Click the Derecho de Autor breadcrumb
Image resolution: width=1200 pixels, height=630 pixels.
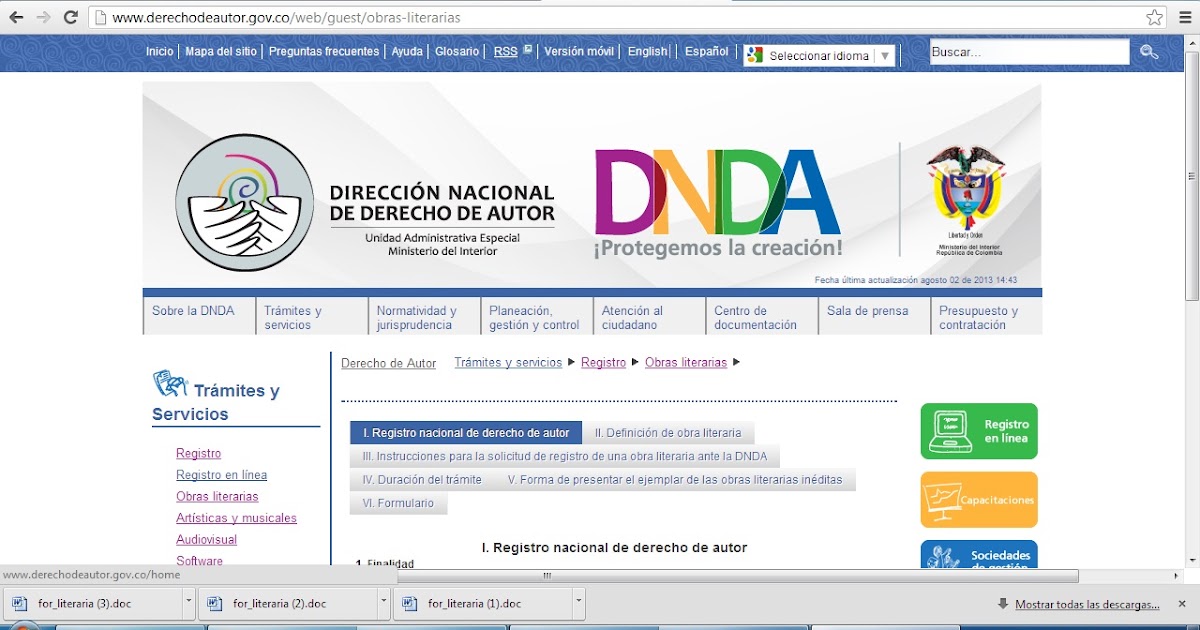(389, 363)
